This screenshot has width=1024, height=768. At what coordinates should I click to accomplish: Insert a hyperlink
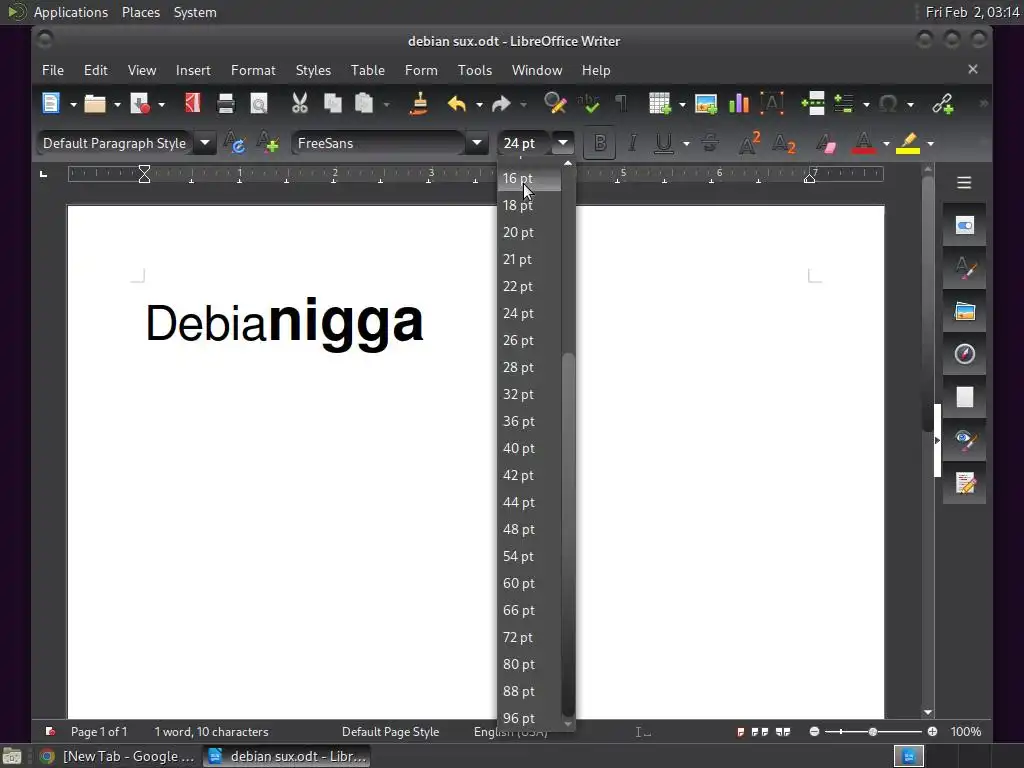[943, 103]
